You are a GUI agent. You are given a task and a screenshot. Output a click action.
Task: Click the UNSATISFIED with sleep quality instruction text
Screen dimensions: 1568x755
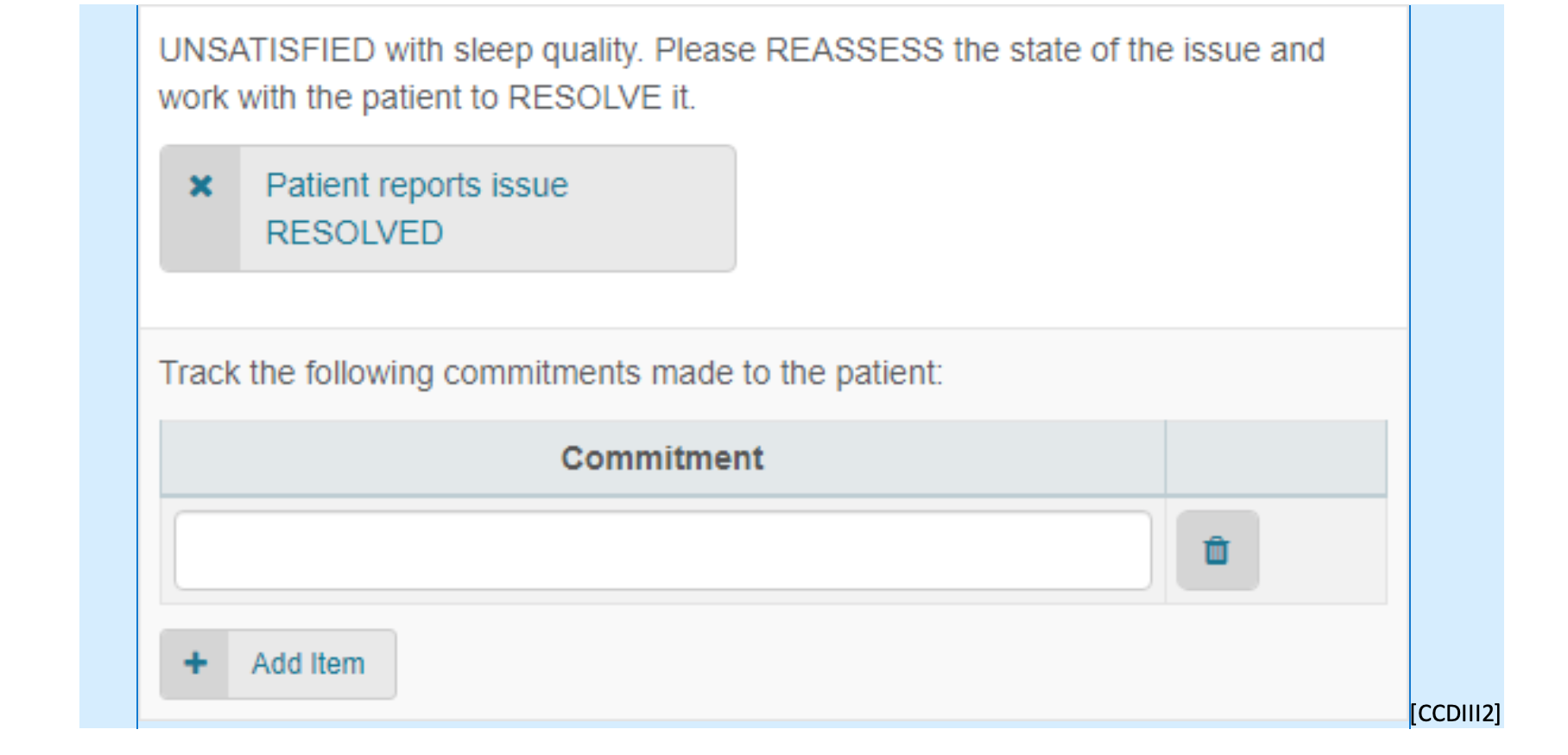(742, 73)
